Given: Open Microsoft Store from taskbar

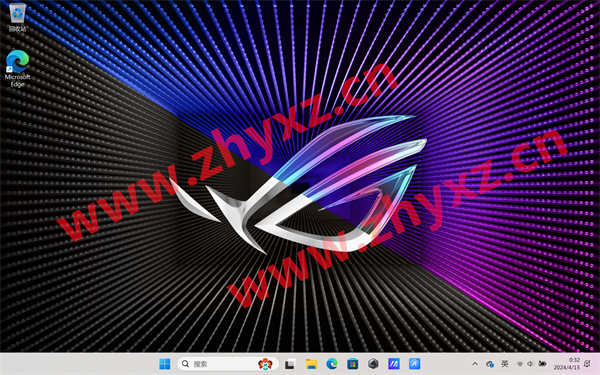Looking at the screenshot, I should point(353,364).
